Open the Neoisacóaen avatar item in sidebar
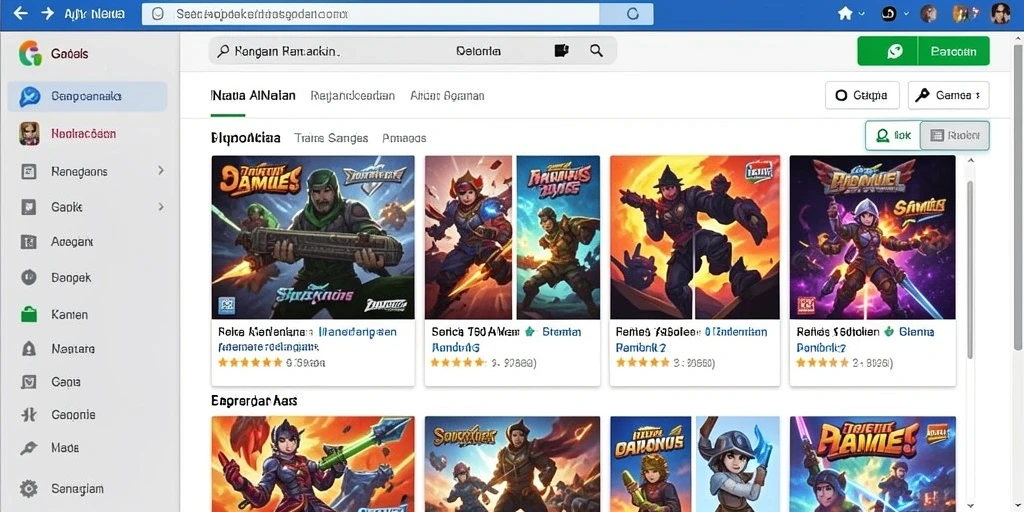Image resolution: width=1024 pixels, height=512 pixels. 29,133
